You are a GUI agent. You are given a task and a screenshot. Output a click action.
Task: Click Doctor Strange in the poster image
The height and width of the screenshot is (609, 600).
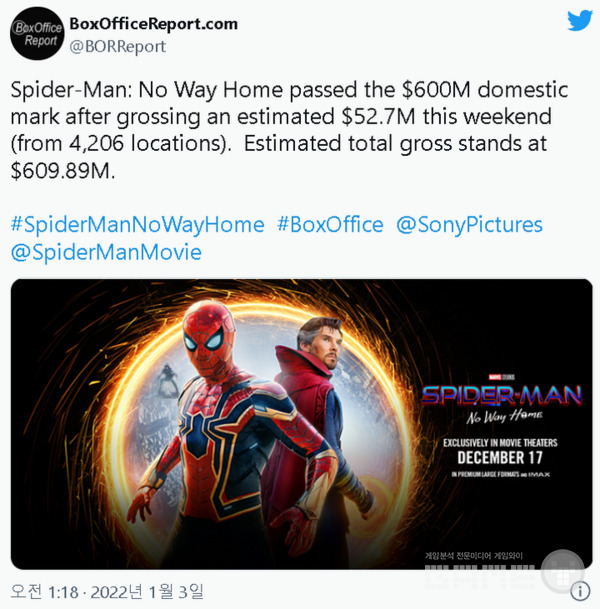point(322,388)
